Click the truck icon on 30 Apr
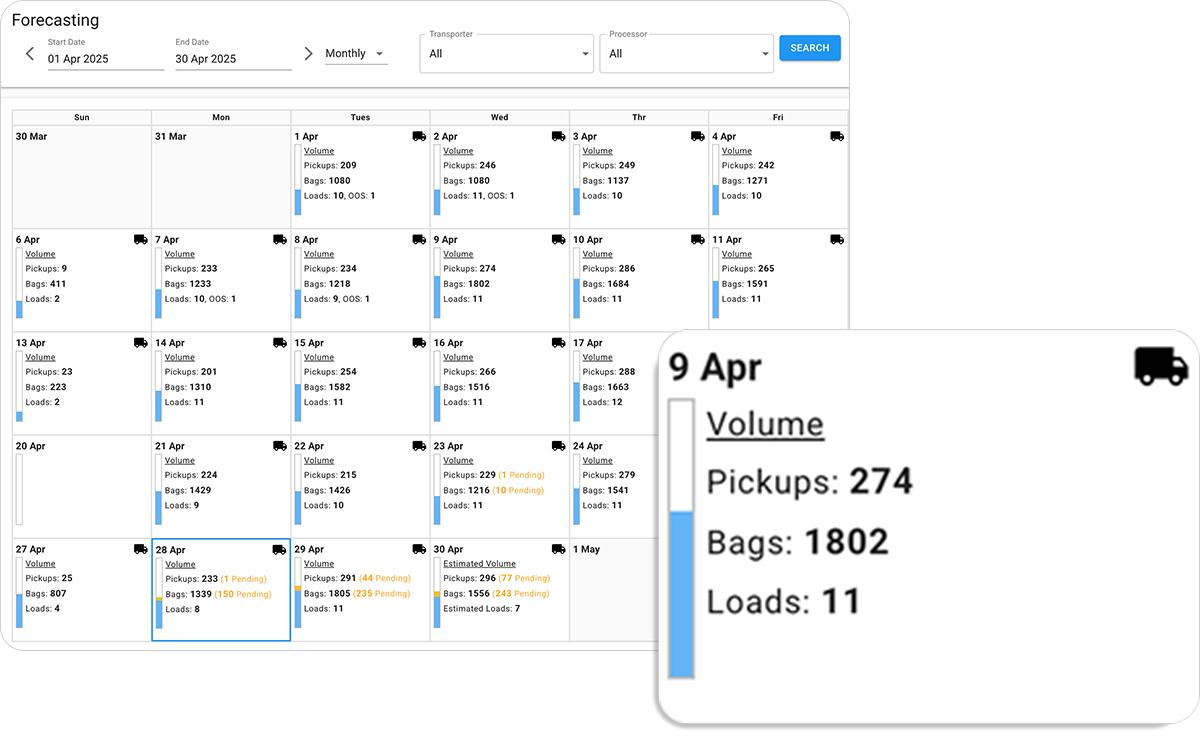1200x750 pixels. [x=558, y=548]
